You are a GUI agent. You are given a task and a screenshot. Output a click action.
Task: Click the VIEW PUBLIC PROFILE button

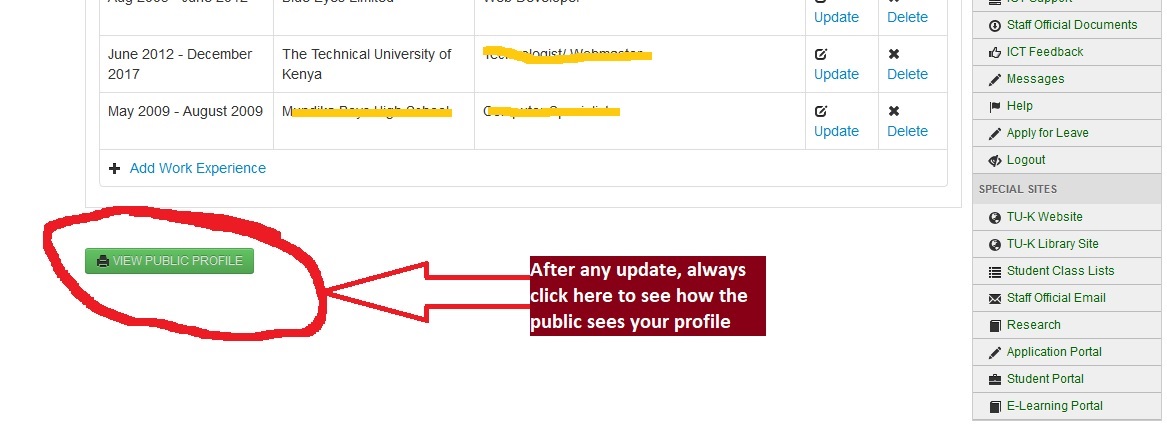tap(169, 261)
